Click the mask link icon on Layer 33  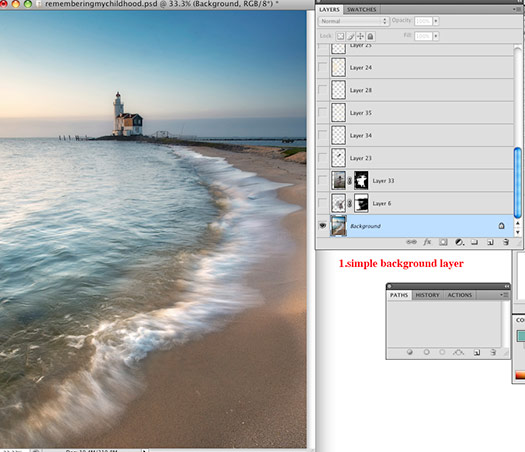(x=350, y=181)
